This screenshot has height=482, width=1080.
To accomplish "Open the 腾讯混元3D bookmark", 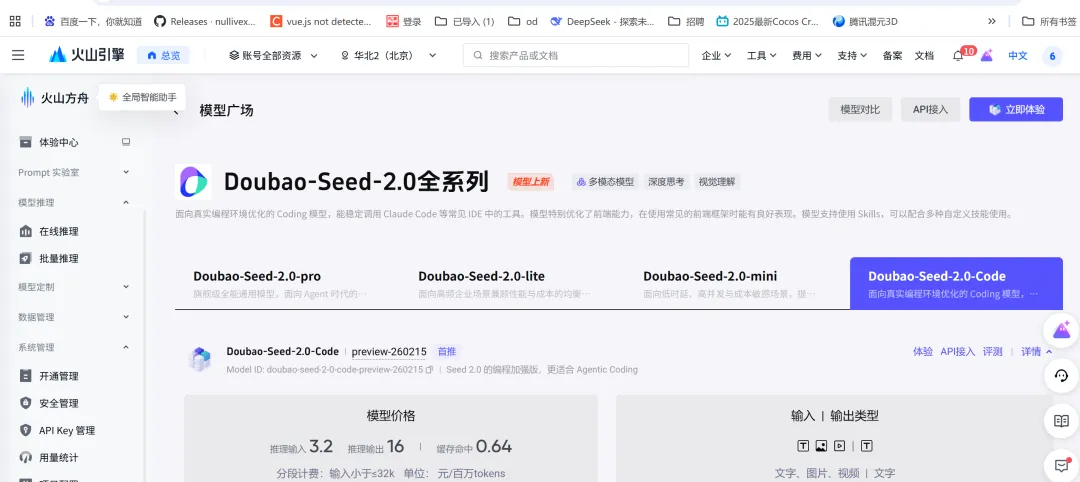I will 865,21.
